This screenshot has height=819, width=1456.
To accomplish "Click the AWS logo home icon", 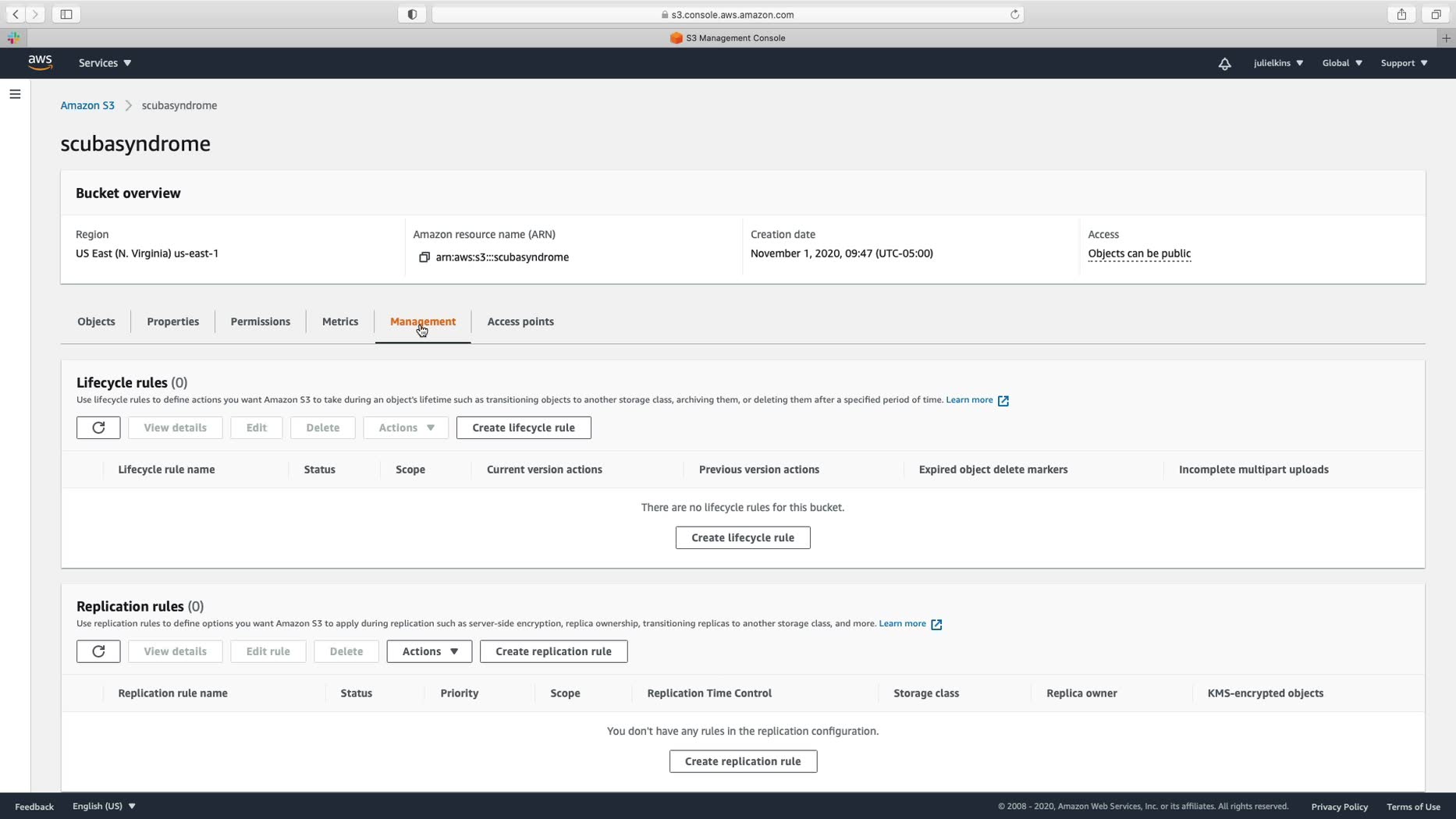I will point(40,62).
